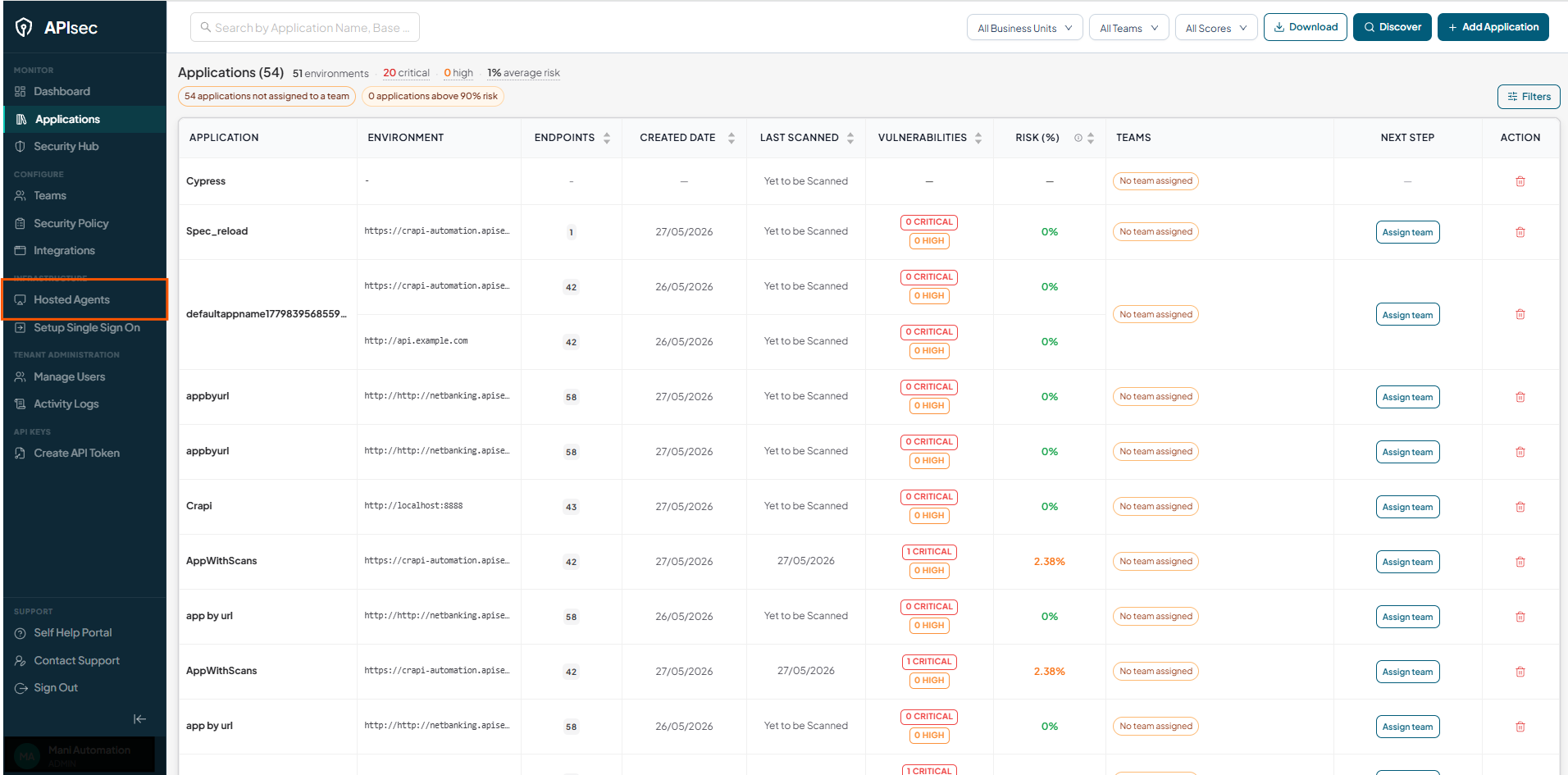Click the Discover button
1568x775 pixels.
coord(1393,27)
